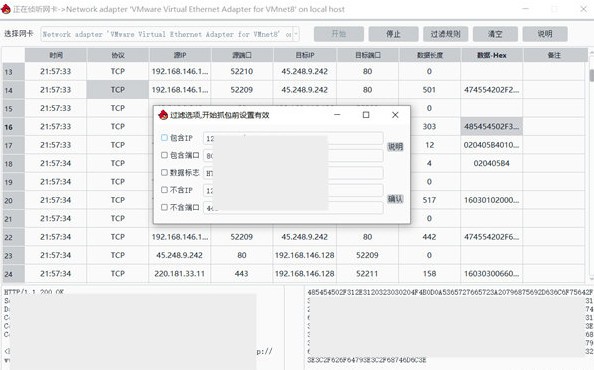Screen dimensions: 594x370
Task: Select the 协议 column header
Action: coord(118,55)
